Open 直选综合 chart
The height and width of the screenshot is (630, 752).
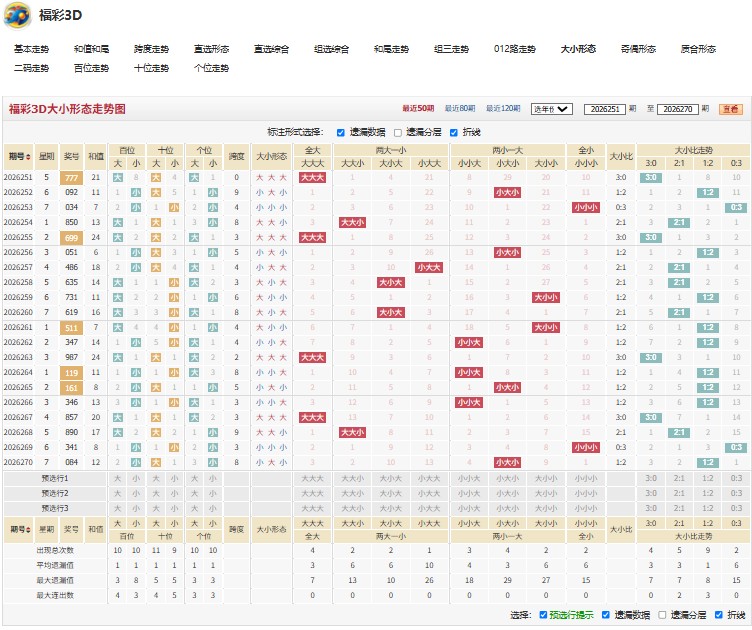click(x=271, y=49)
